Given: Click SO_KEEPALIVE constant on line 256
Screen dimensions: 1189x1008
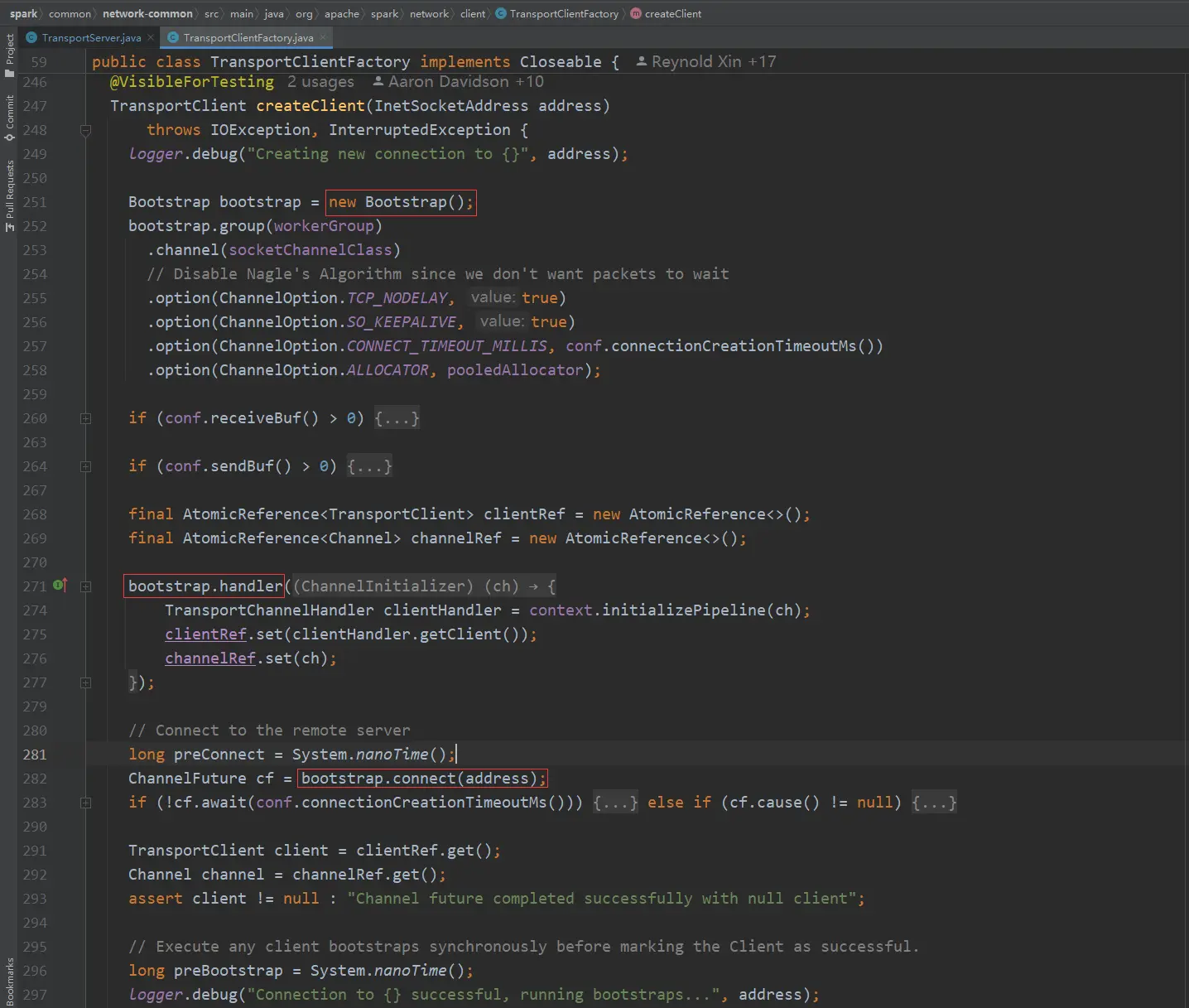Looking at the screenshot, I should coord(401,322).
